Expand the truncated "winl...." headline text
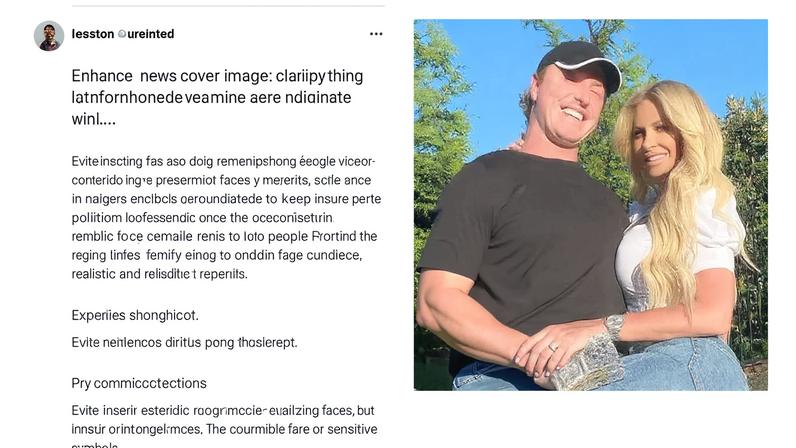796x448 pixels. point(94,119)
